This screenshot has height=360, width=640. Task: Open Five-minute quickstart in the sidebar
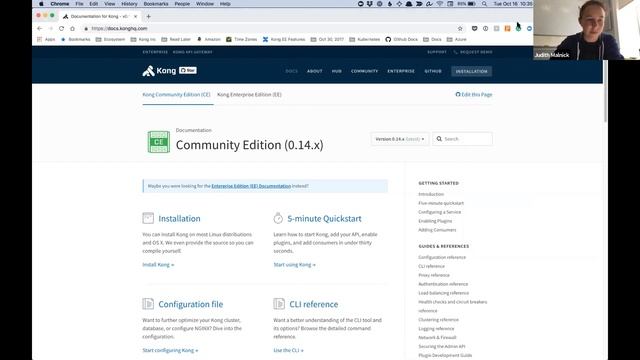click(441, 203)
